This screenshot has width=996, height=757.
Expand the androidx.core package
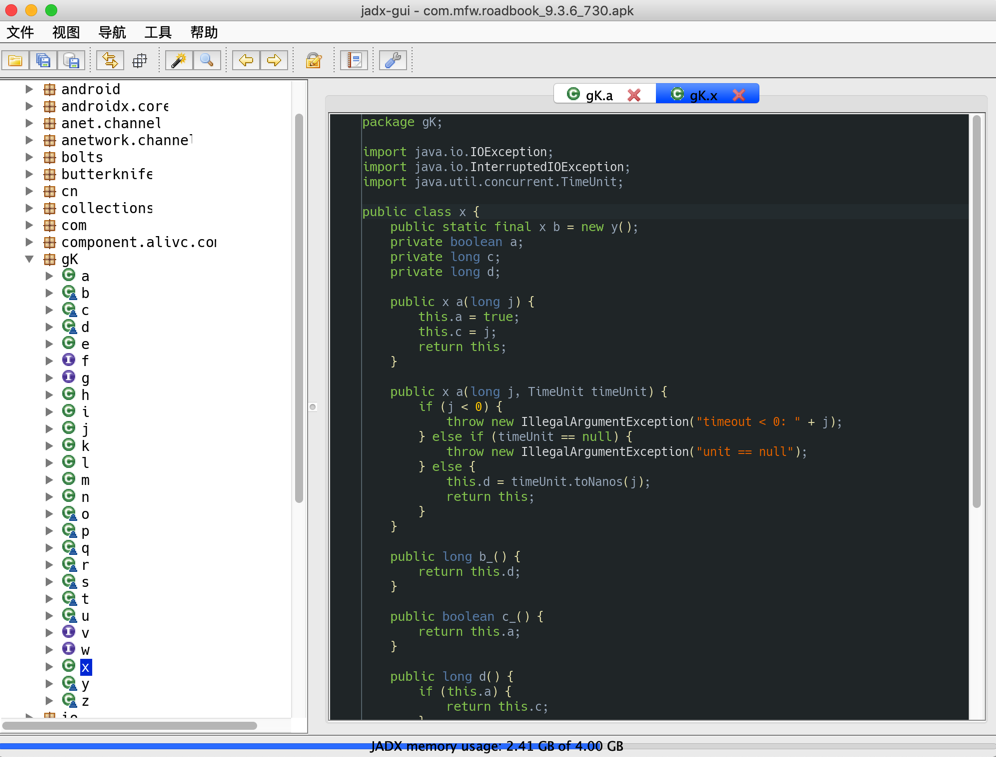coord(29,106)
